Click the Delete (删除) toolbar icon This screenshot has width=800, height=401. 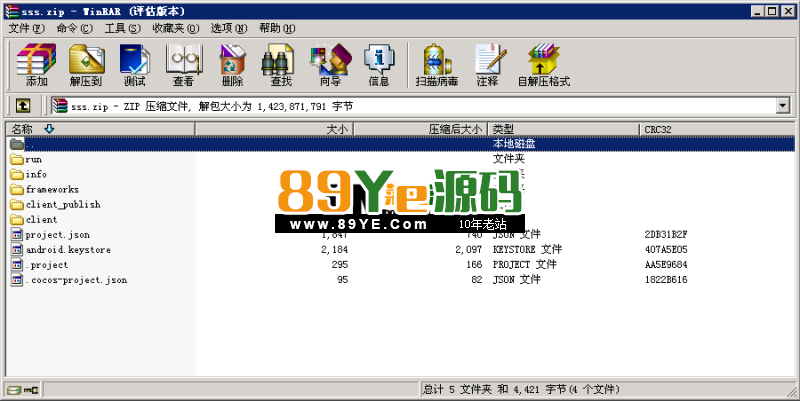pyautogui.click(x=232, y=65)
